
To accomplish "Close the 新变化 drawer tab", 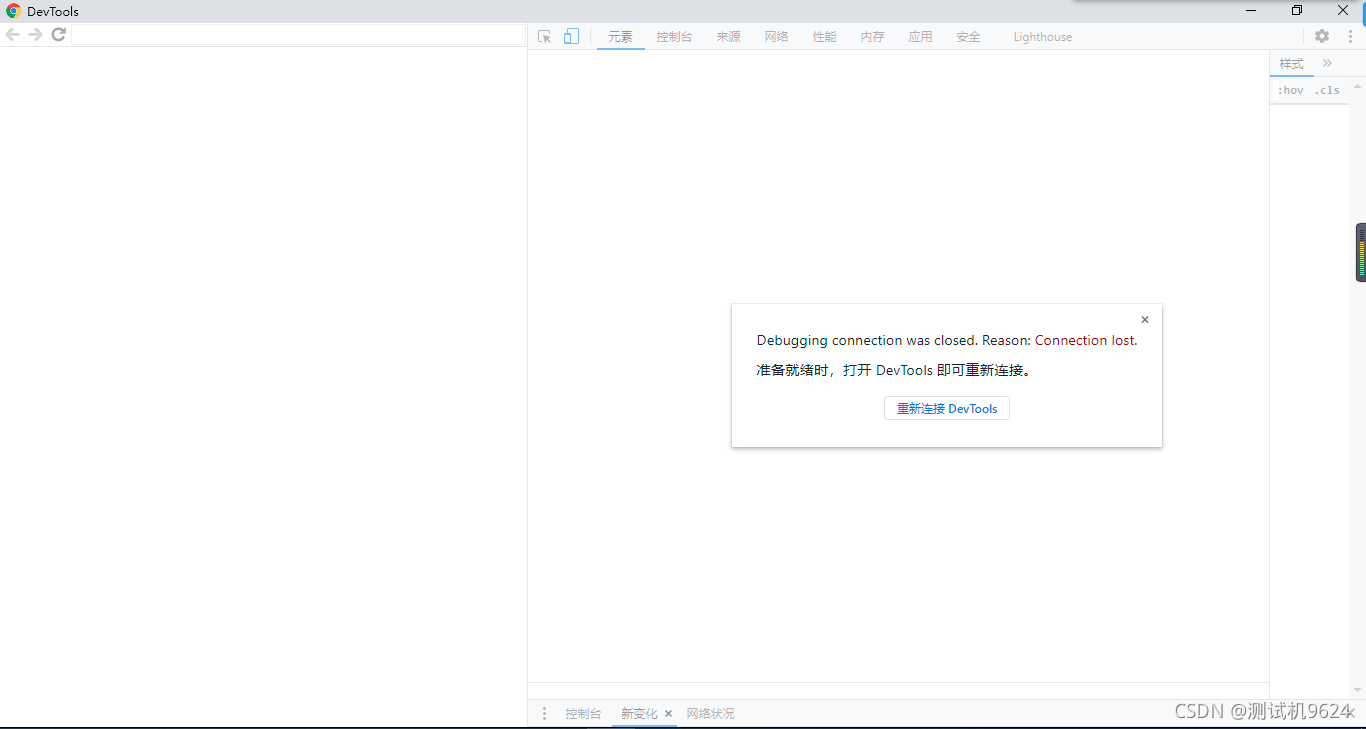I will [669, 714].
